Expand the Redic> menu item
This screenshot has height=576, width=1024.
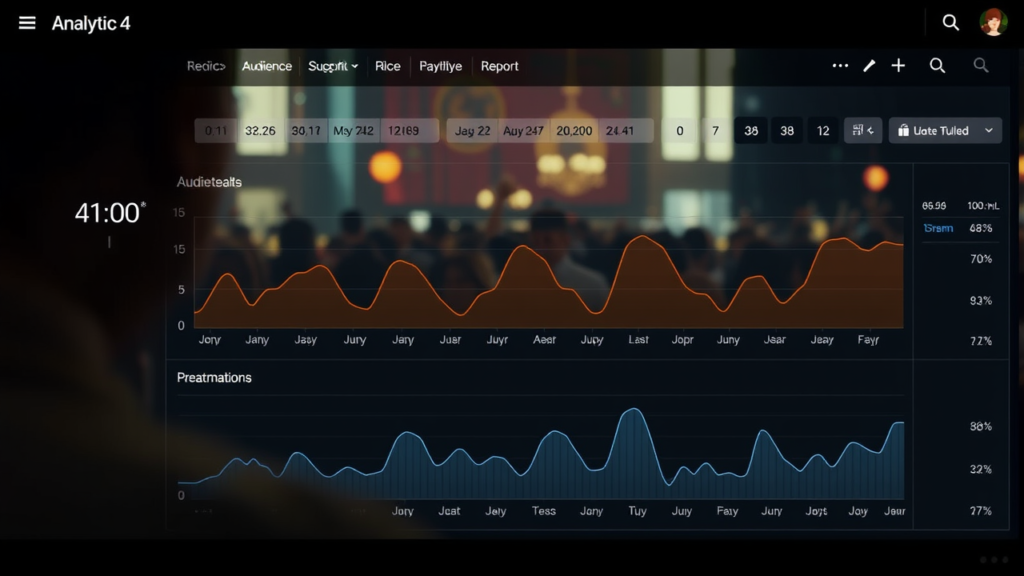tap(206, 66)
